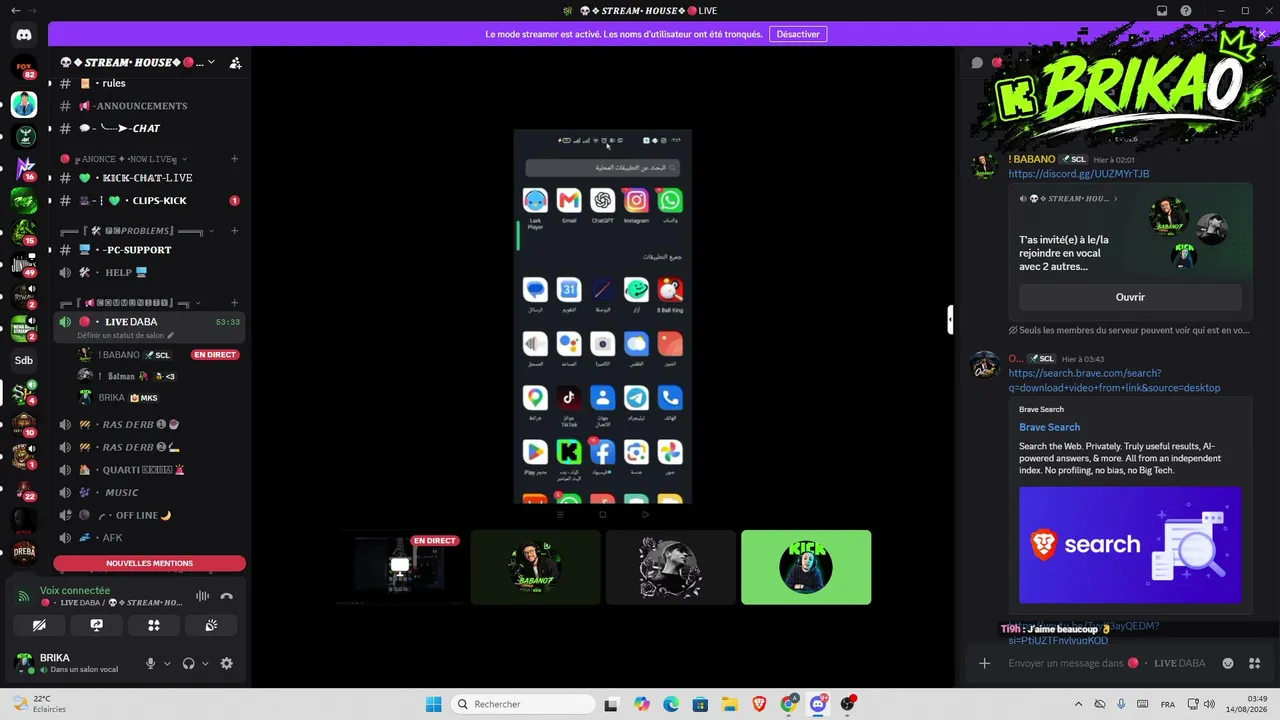Image resolution: width=1280 pixels, height=720 pixels.
Task: Open the Brave Search embed title link
Action: (1049, 427)
